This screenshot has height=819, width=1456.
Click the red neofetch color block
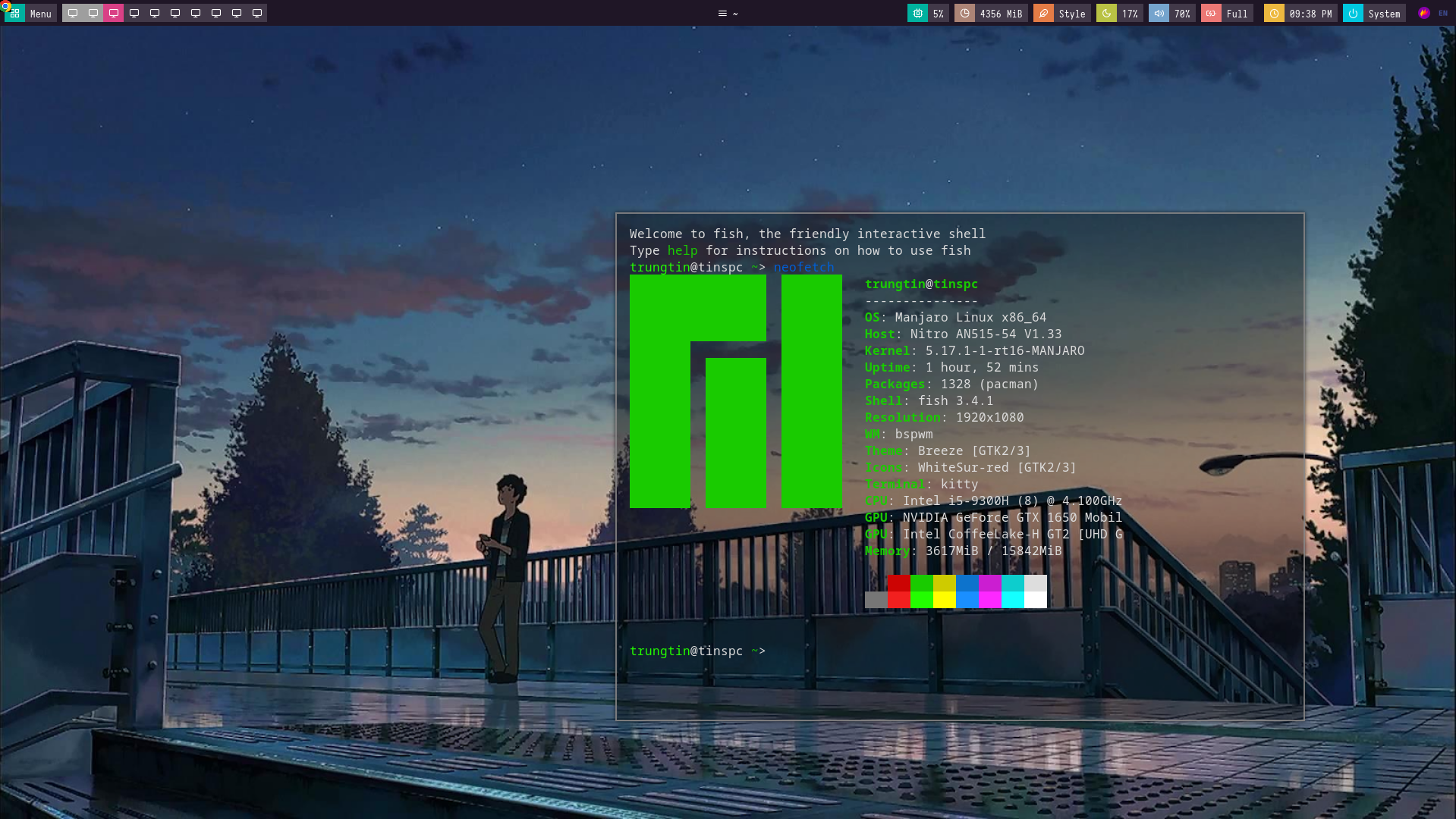click(x=898, y=591)
